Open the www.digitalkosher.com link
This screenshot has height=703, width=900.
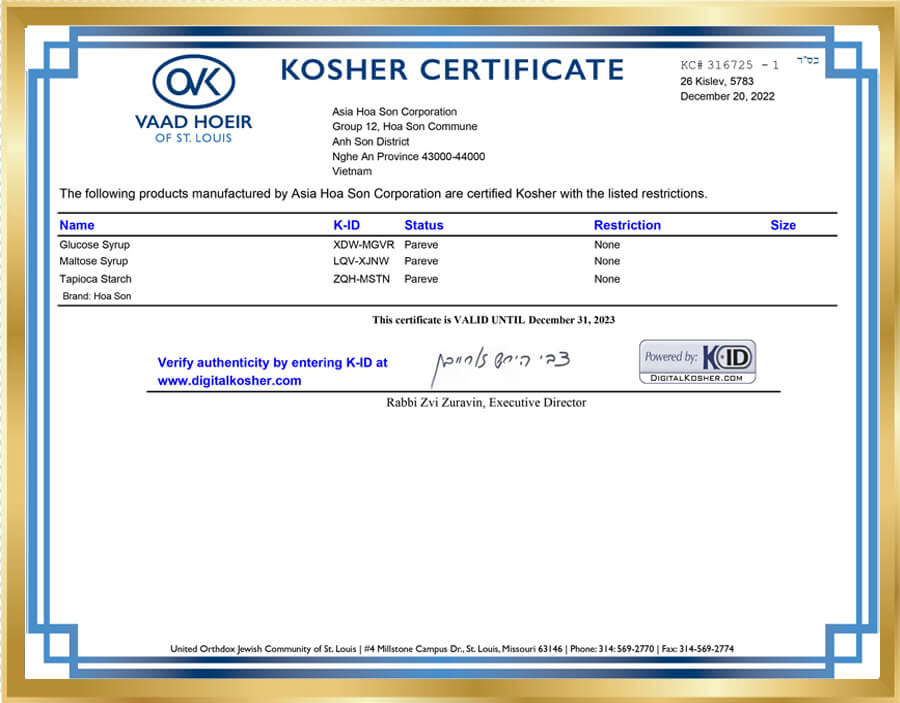229,380
